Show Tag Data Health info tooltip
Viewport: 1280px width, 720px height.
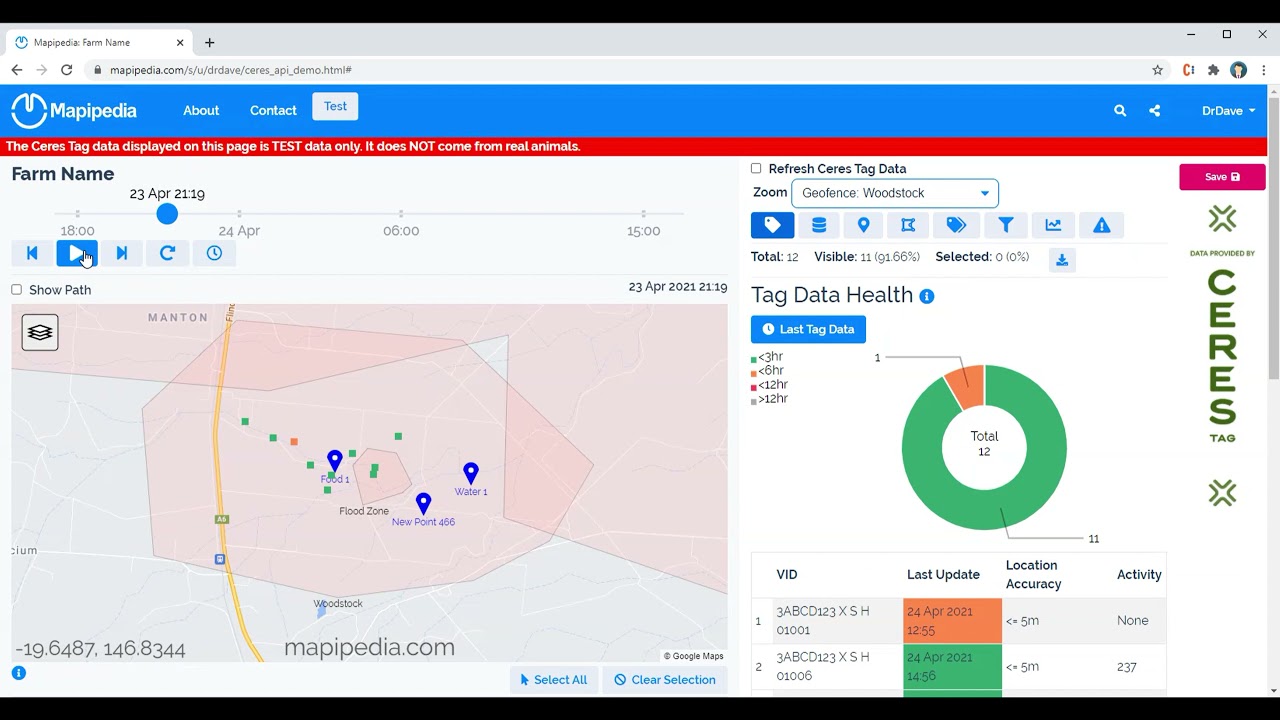tap(927, 297)
